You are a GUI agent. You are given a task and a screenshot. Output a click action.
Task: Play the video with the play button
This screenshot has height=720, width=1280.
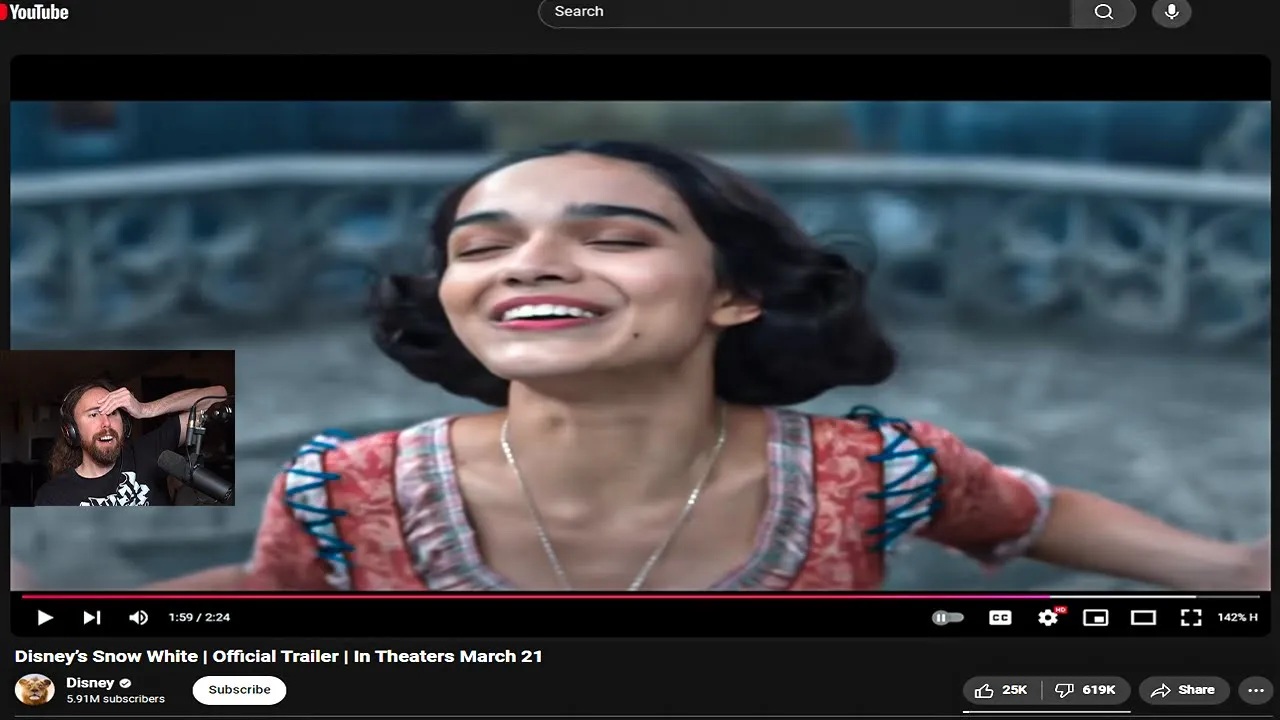coord(45,618)
